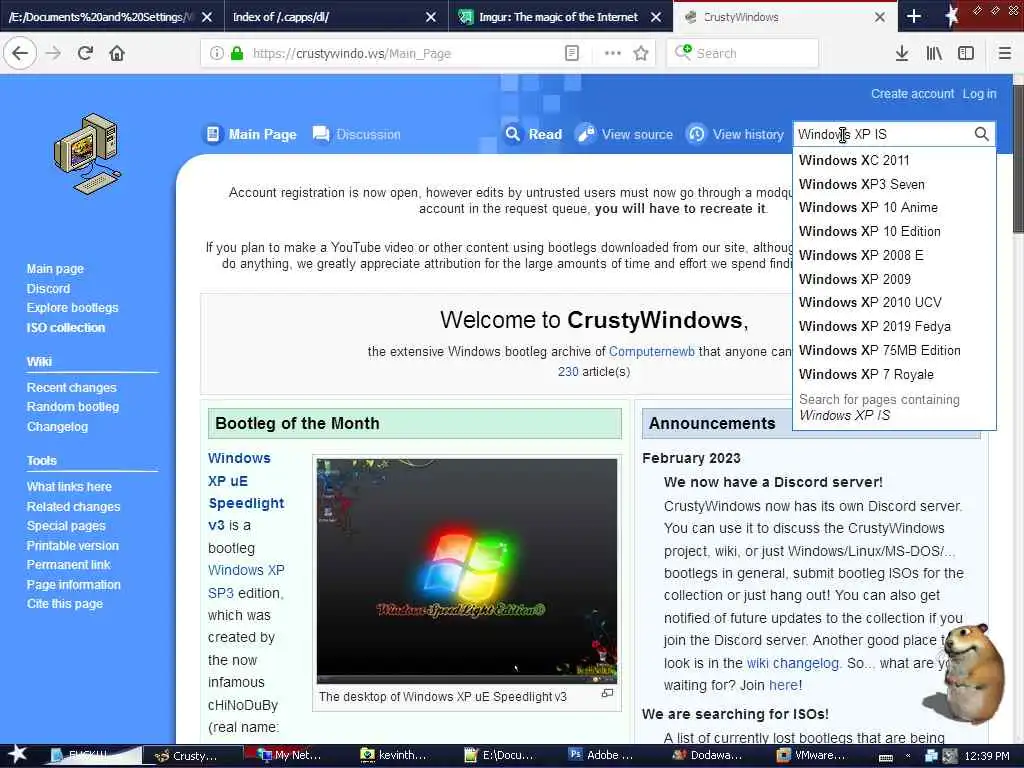Open What links here tool link
1024x768 pixels.
tap(69, 487)
